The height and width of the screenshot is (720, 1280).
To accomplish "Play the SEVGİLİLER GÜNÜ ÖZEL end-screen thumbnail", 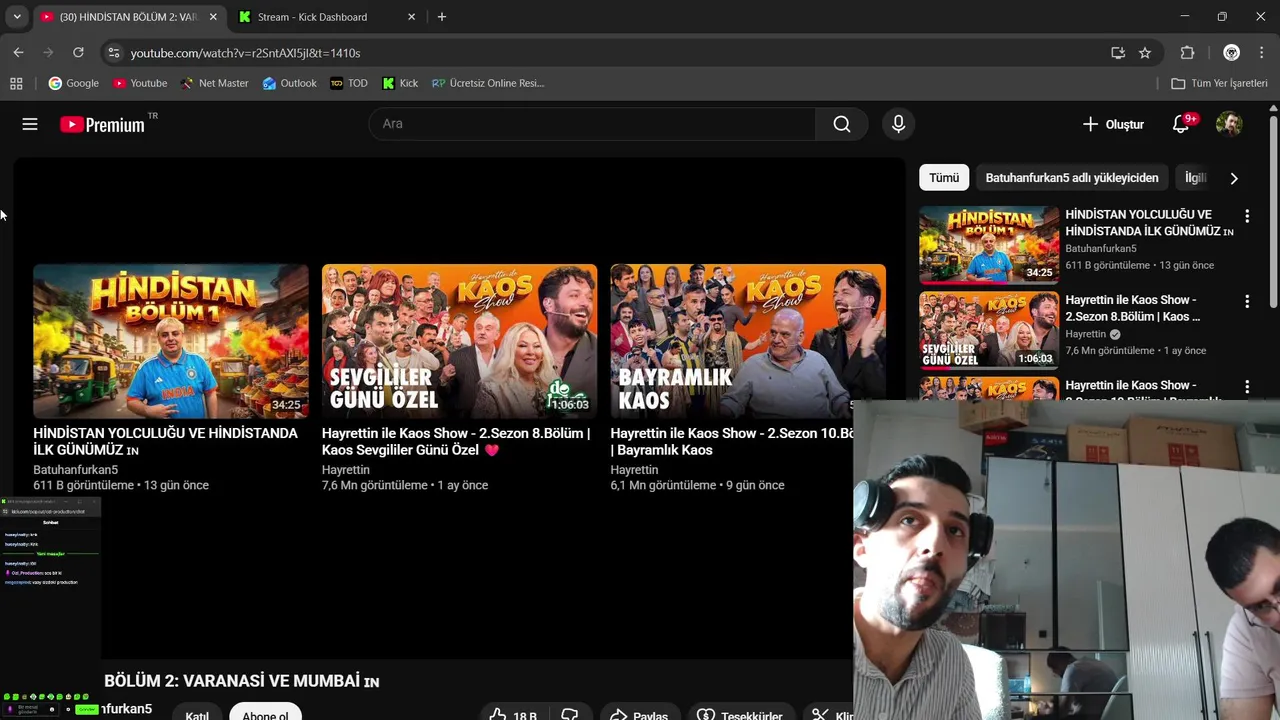I will click(459, 341).
